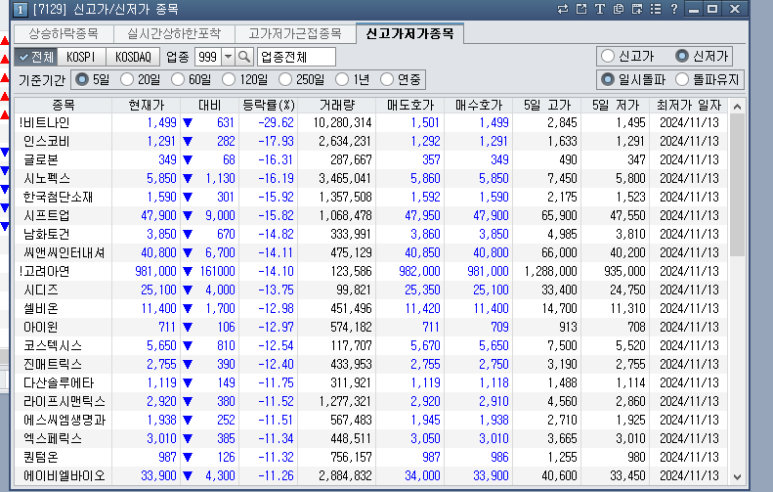Click the down arrow icon in 비트나인 row
773x492 pixels.
coord(187,122)
